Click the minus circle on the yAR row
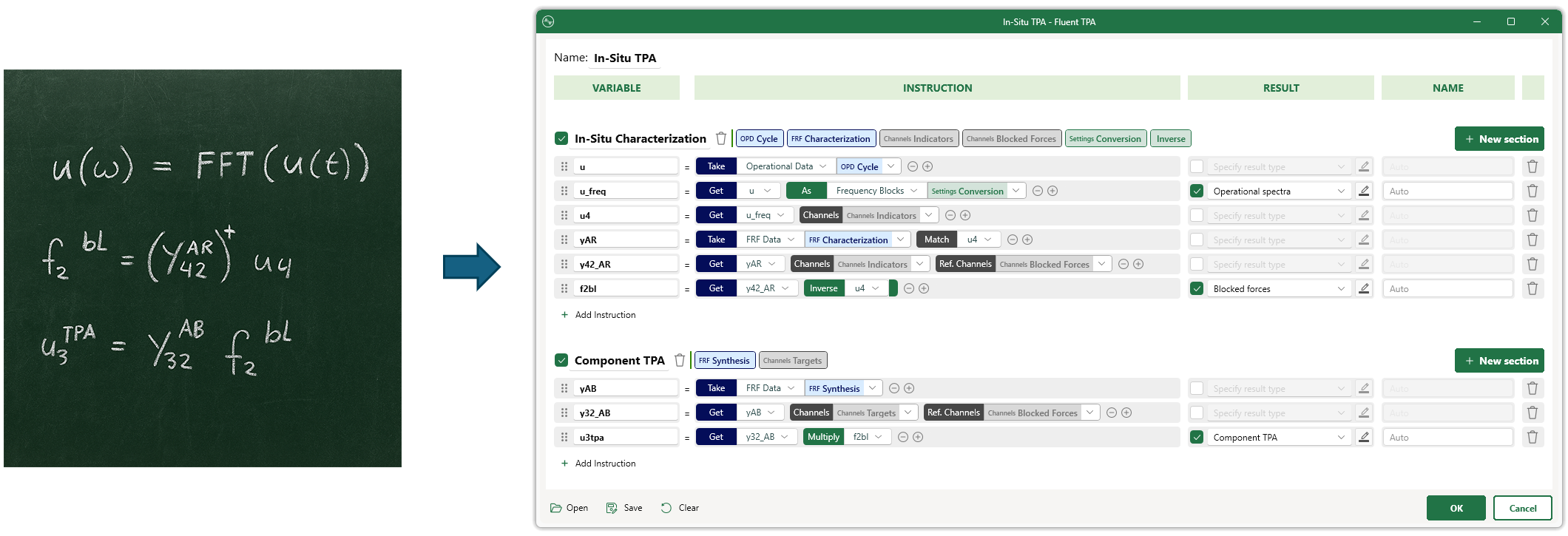This screenshot has width=1568, height=536. pos(1013,240)
